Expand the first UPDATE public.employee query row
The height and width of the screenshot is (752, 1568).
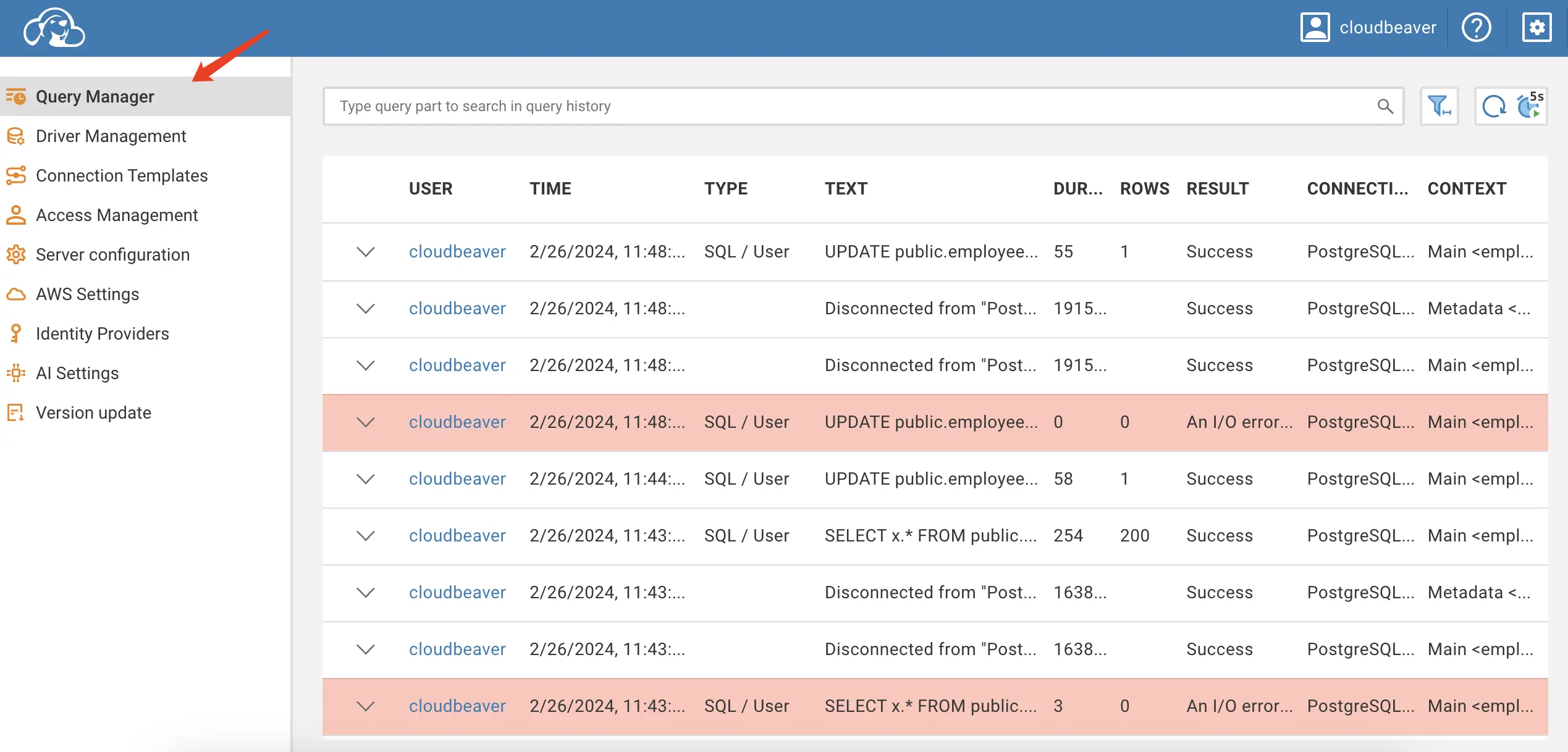(x=365, y=251)
